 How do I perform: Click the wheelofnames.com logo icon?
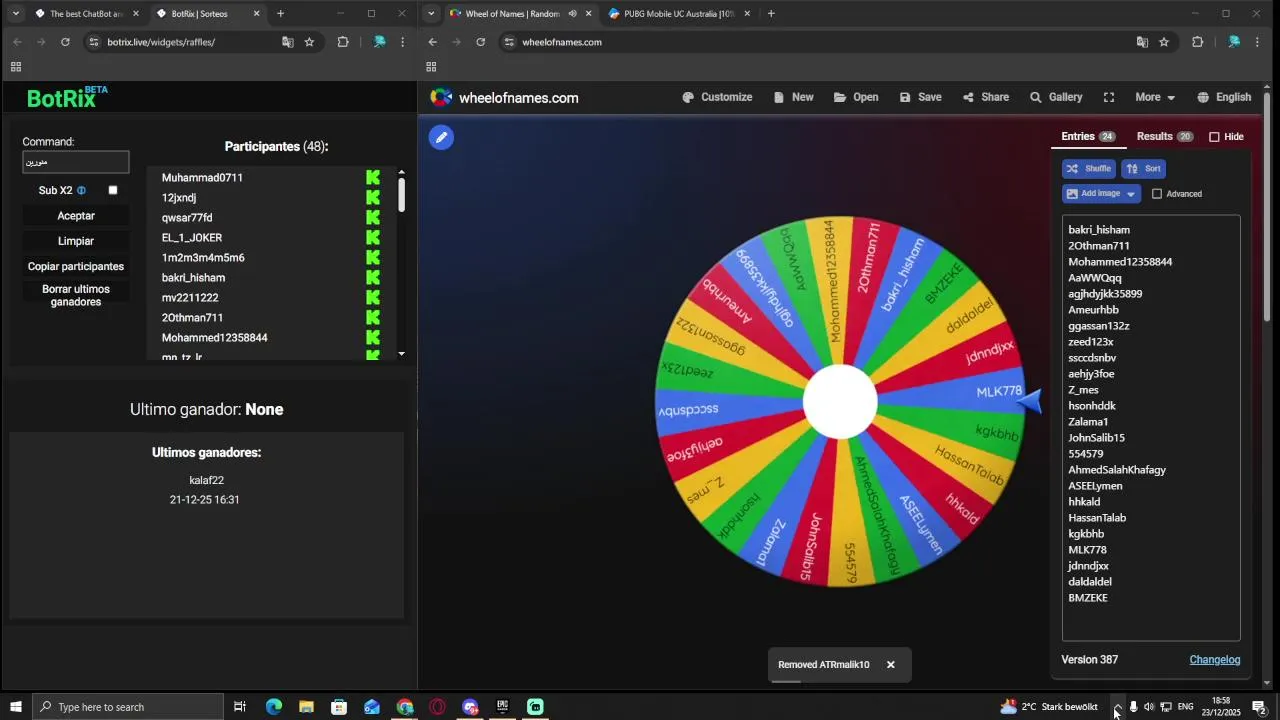[441, 97]
